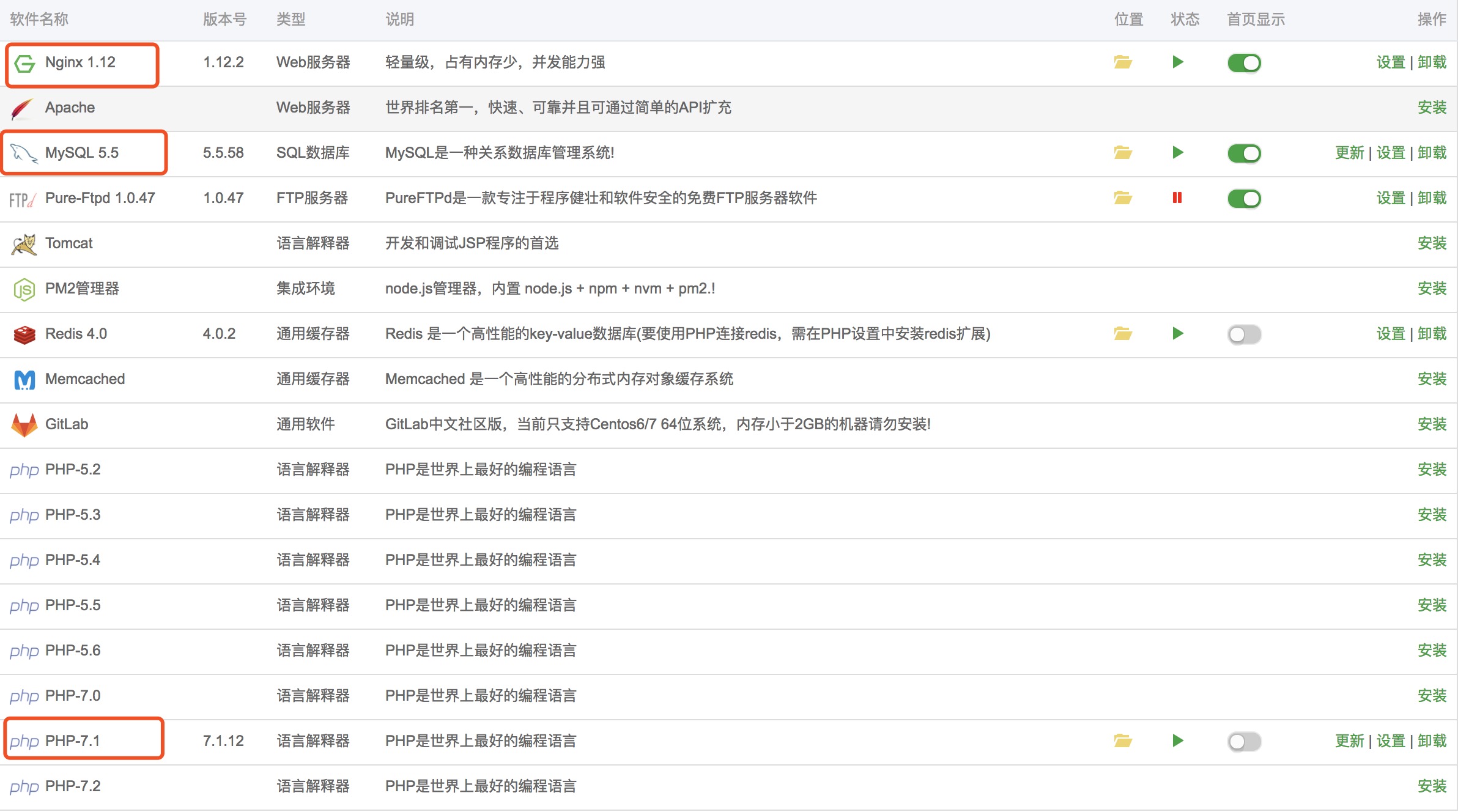Click 安装 to install Memcached
The width and height of the screenshot is (1458, 812).
pyautogui.click(x=1432, y=379)
